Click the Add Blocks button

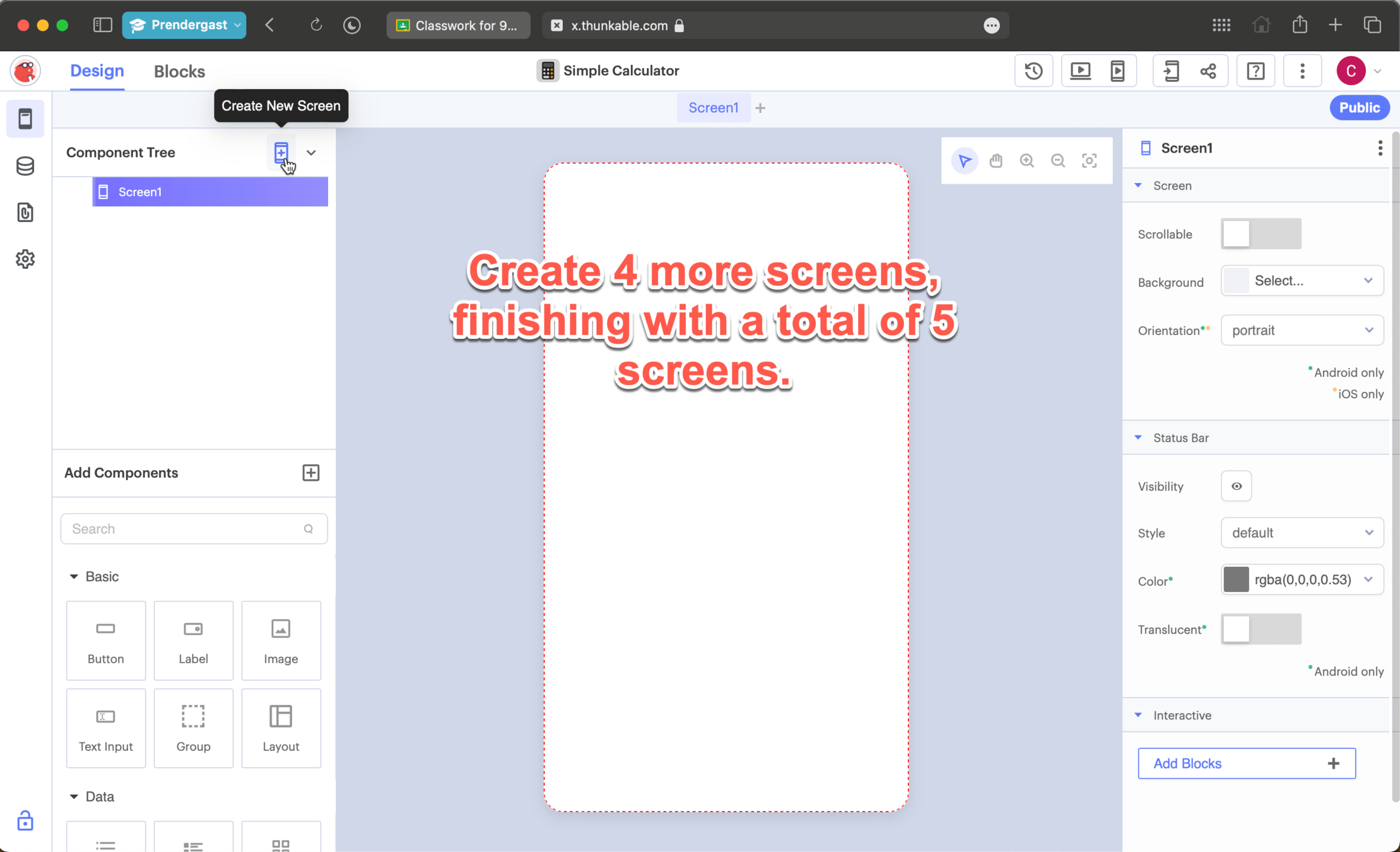tap(1246, 763)
